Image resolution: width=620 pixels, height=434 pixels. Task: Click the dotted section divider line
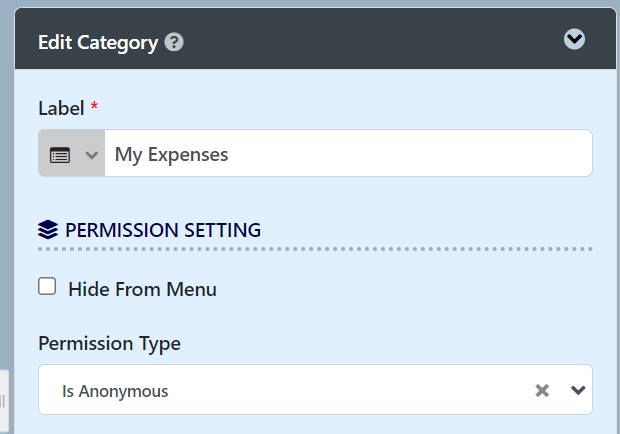(x=315, y=249)
